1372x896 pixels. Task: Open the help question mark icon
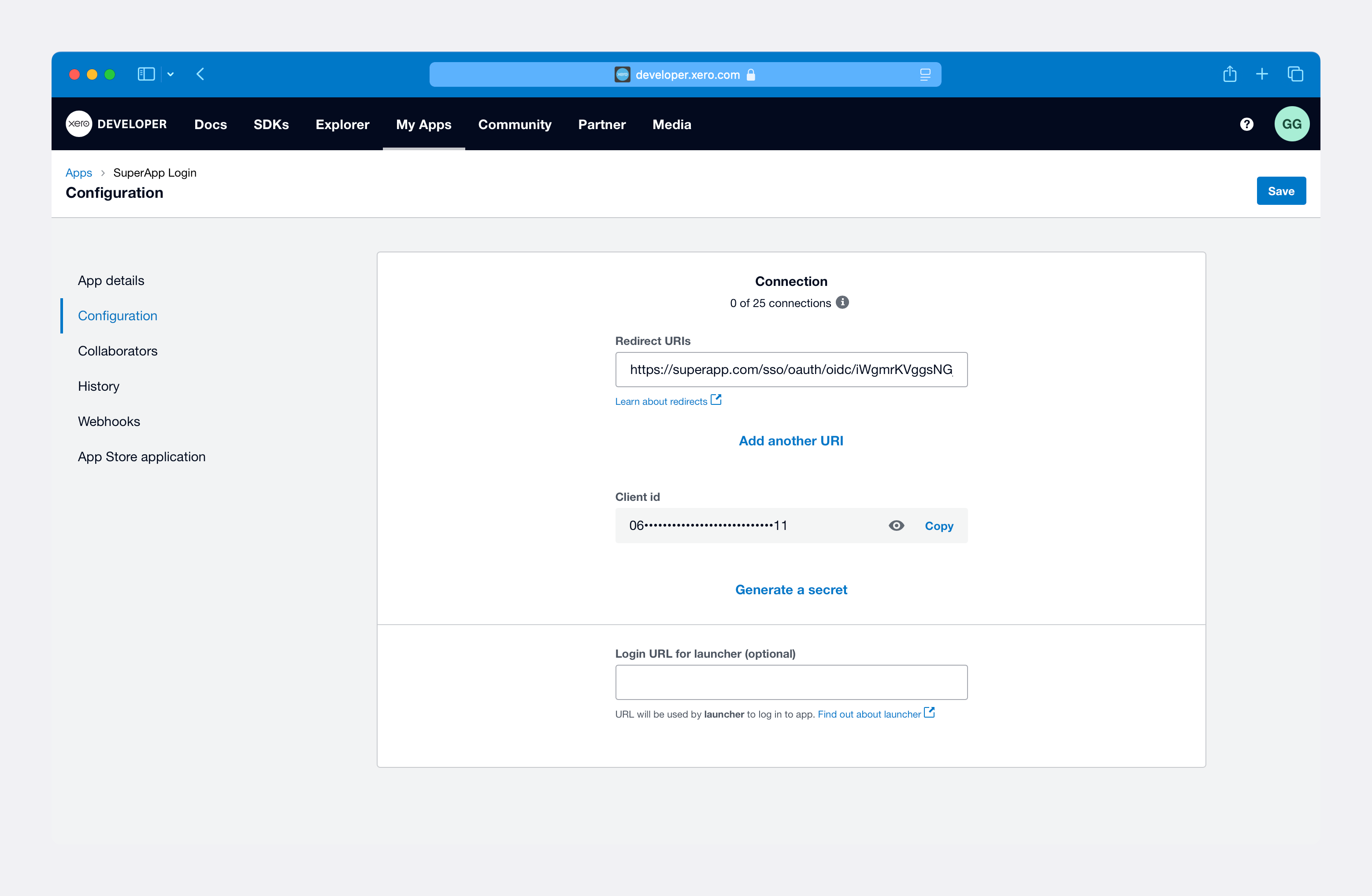(1246, 124)
